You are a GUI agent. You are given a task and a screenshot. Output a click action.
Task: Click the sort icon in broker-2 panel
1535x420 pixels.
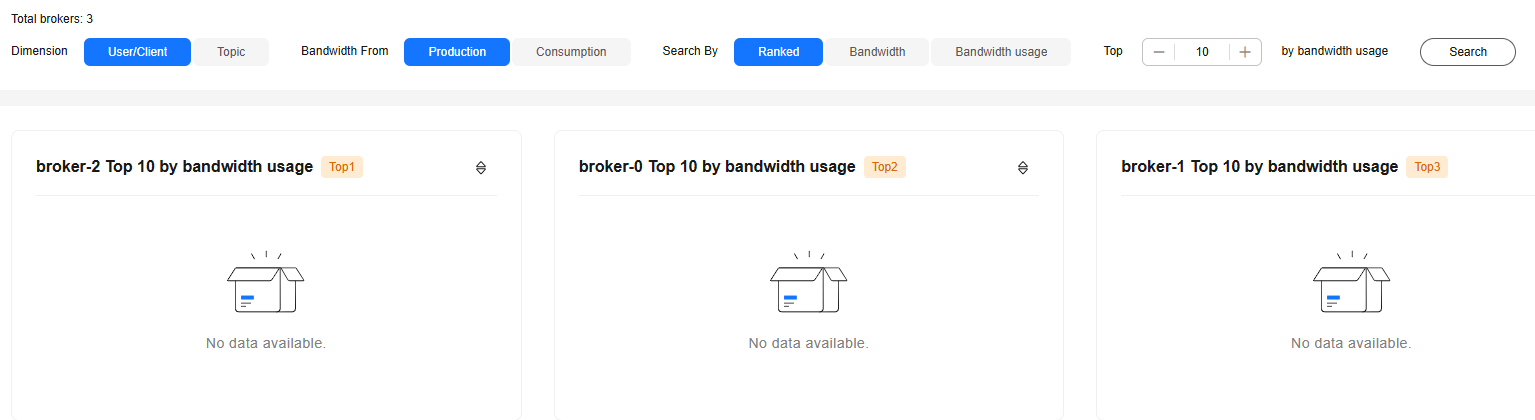click(481, 168)
